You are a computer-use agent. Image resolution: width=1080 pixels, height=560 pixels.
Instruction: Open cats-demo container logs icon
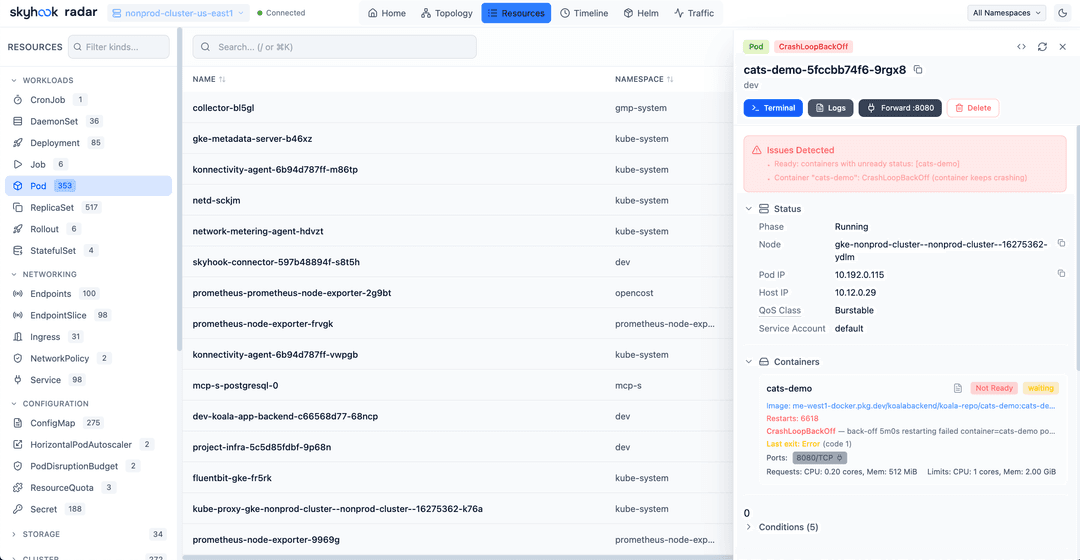[x=957, y=388]
